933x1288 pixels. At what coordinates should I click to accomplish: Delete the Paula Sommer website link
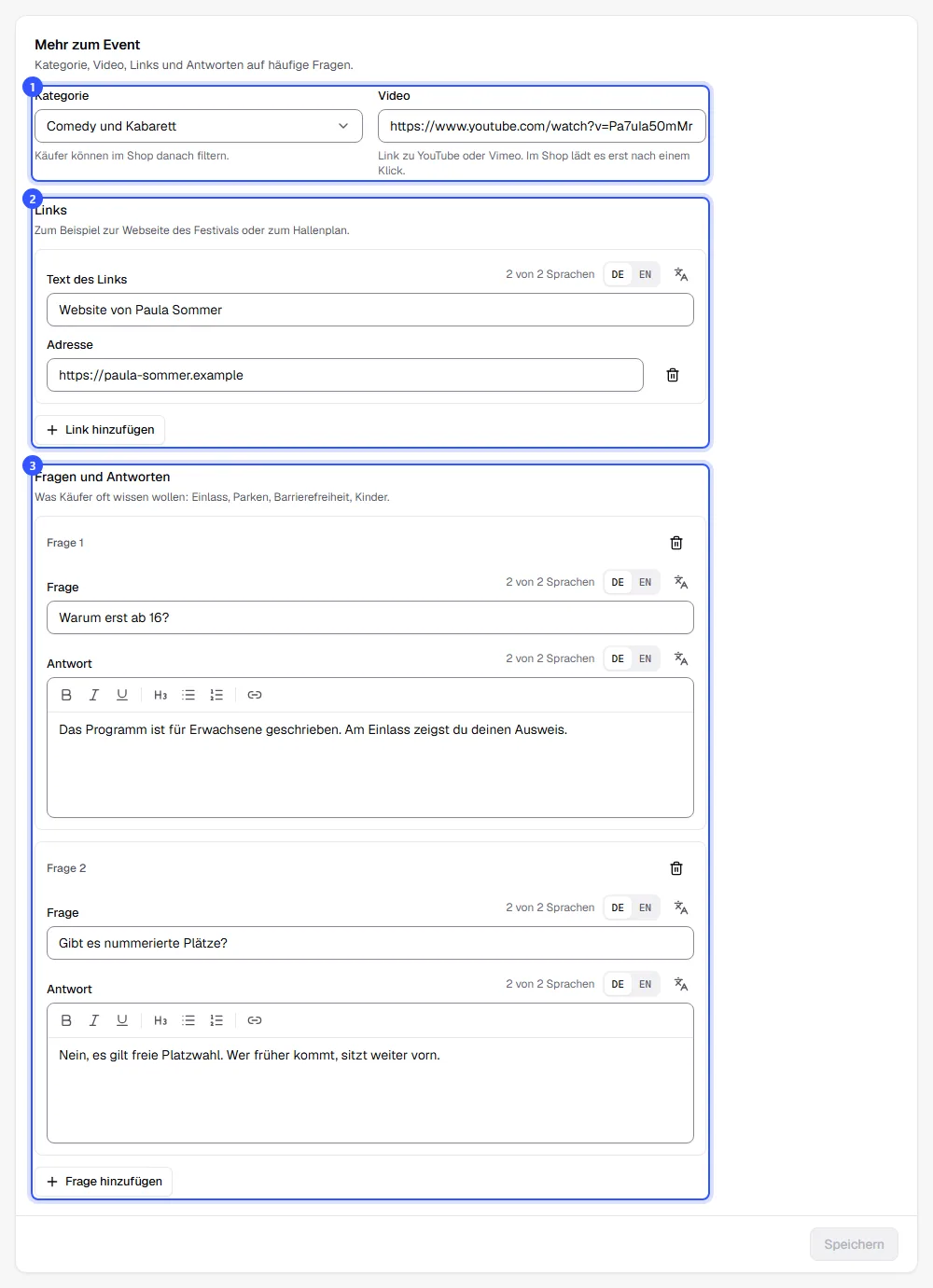pyautogui.click(x=673, y=375)
